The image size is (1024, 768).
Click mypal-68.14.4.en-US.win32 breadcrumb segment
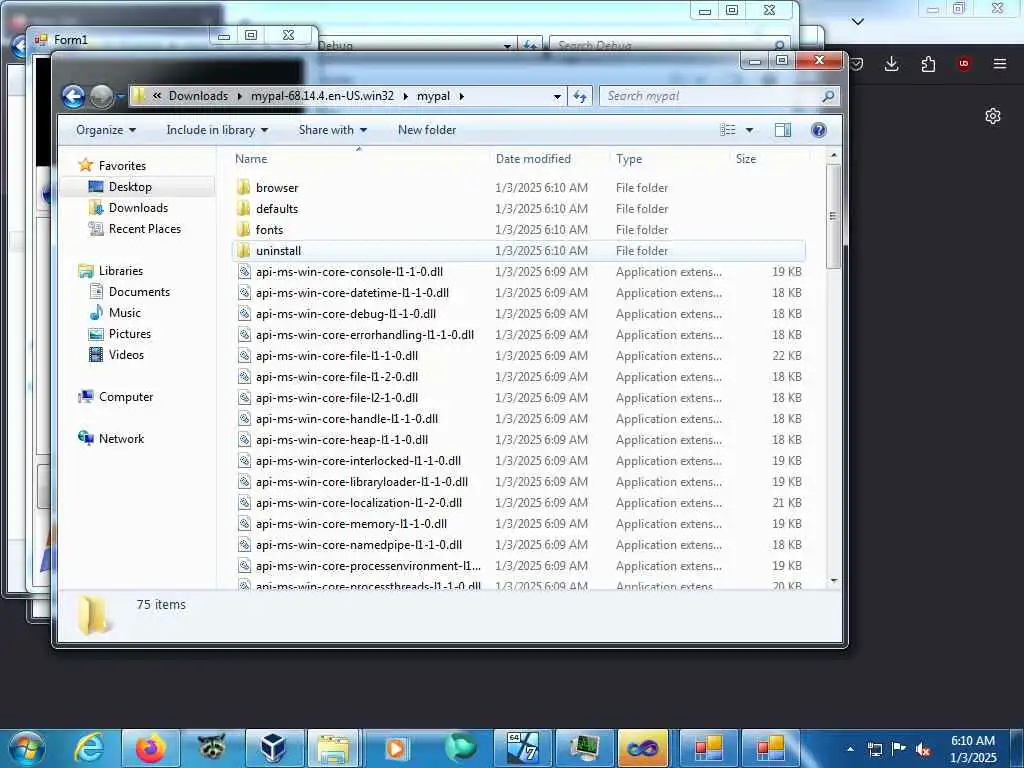click(323, 96)
